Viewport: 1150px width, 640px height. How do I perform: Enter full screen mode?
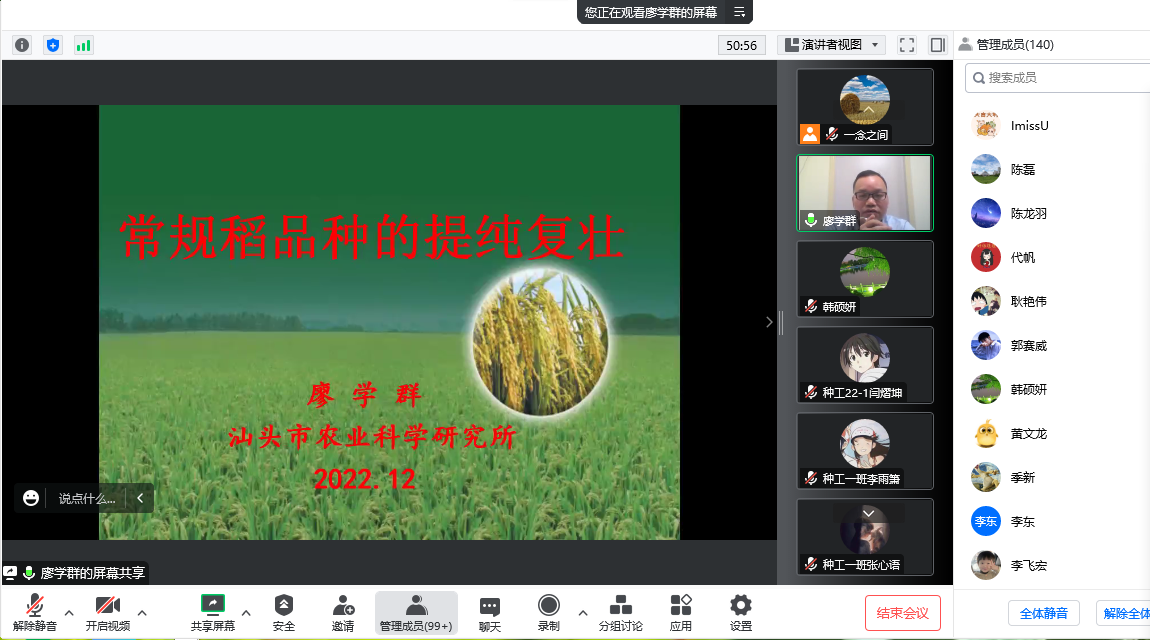907,45
